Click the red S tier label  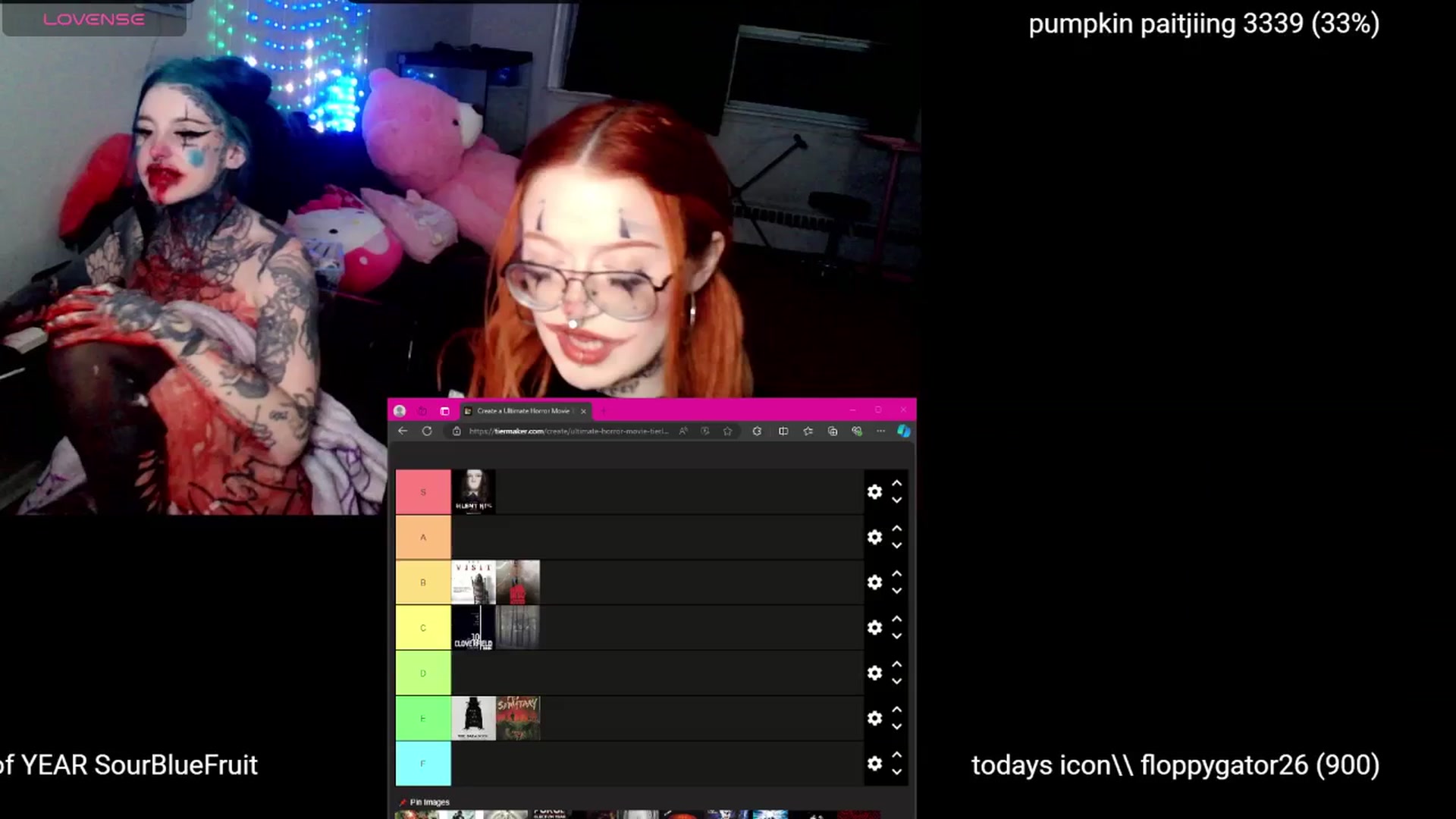423,492
